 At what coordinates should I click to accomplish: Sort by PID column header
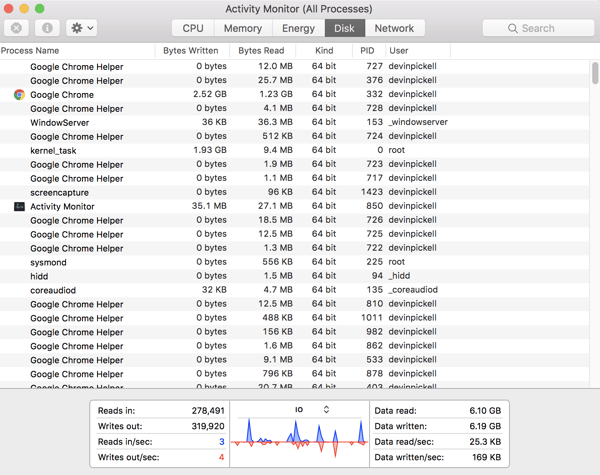coord(369,51)
